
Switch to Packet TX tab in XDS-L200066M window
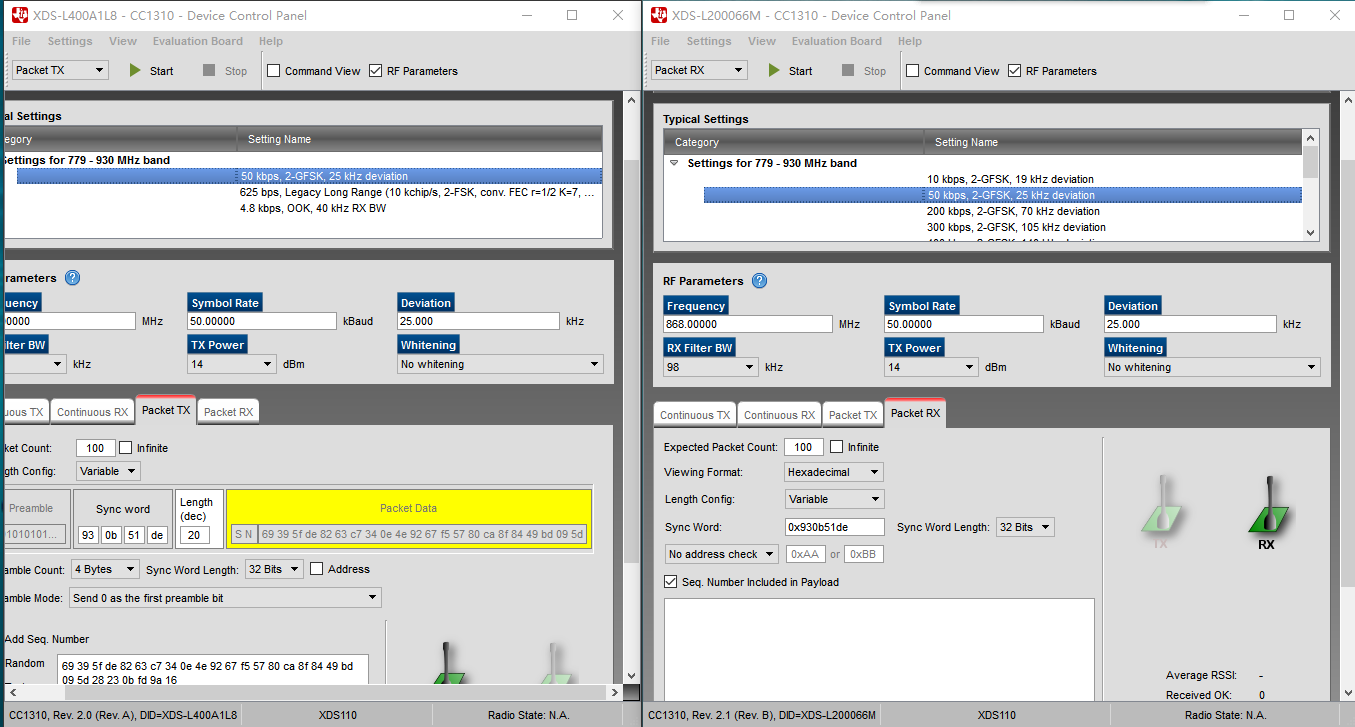[x=853, y=415]
